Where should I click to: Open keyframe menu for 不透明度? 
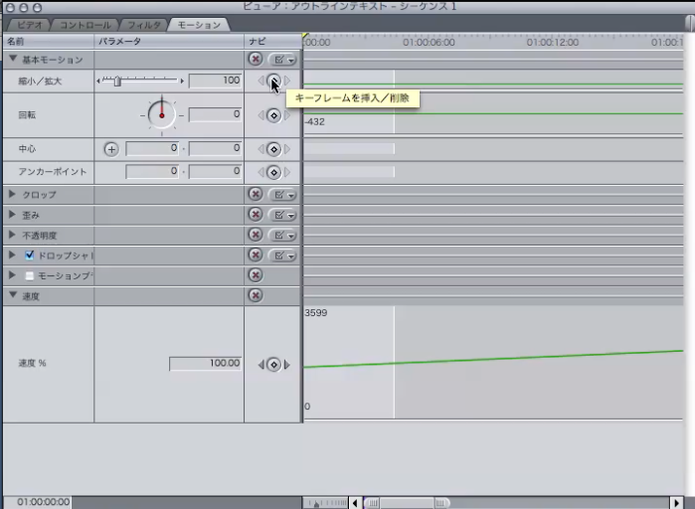(282, 235)
